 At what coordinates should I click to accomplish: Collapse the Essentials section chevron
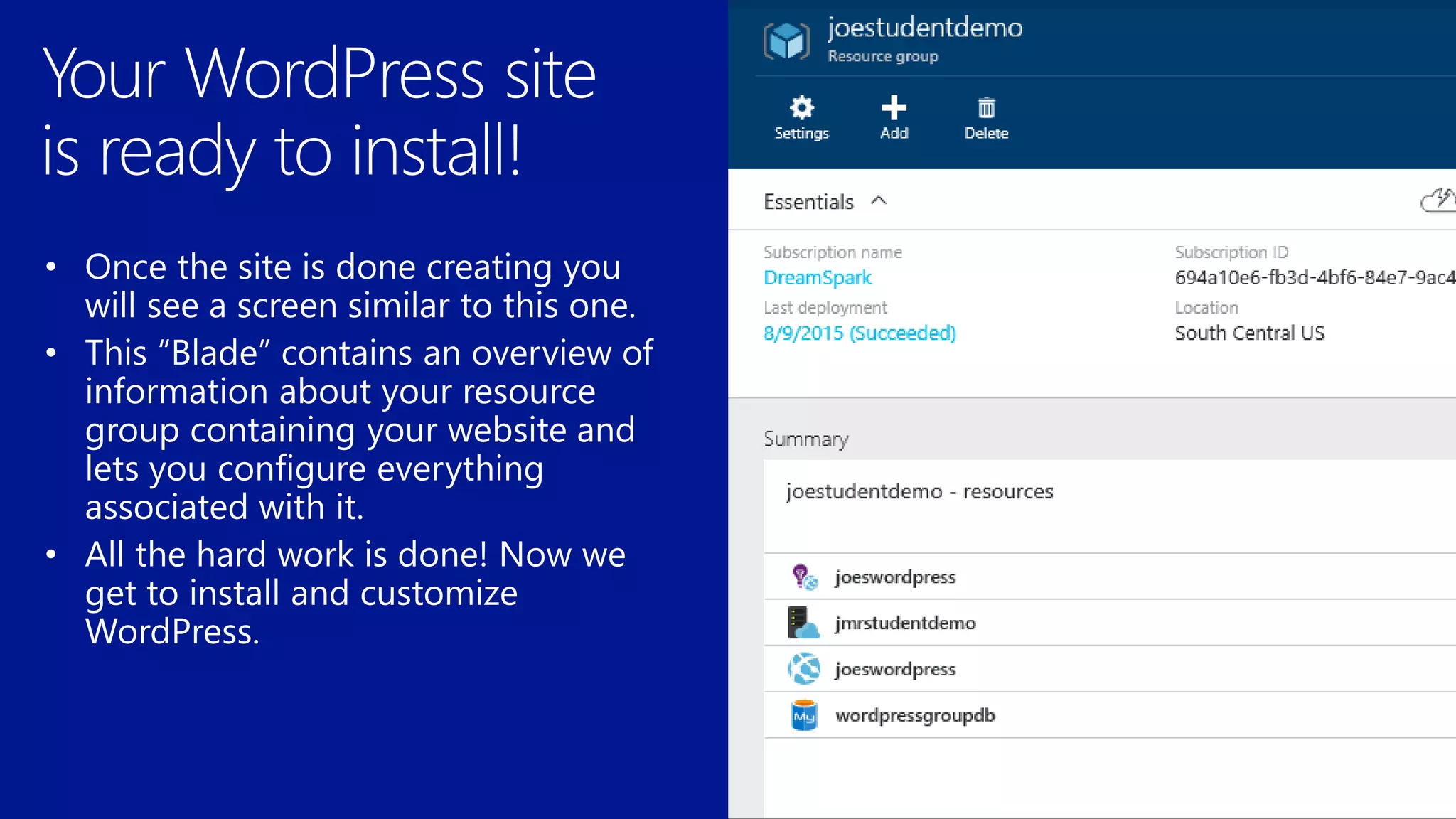pyautogui.click(x=879, y=200)
